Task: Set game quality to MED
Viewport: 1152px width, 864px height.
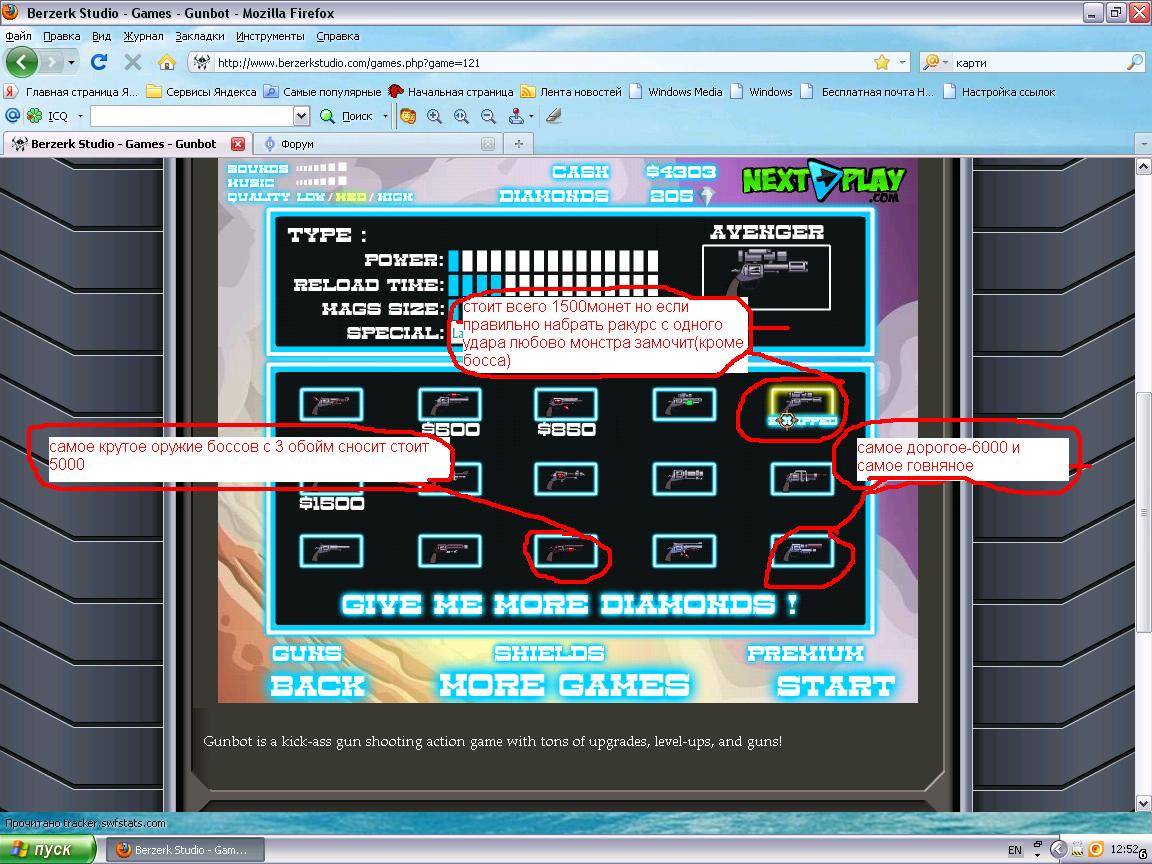Action: (x=350, y=197)
